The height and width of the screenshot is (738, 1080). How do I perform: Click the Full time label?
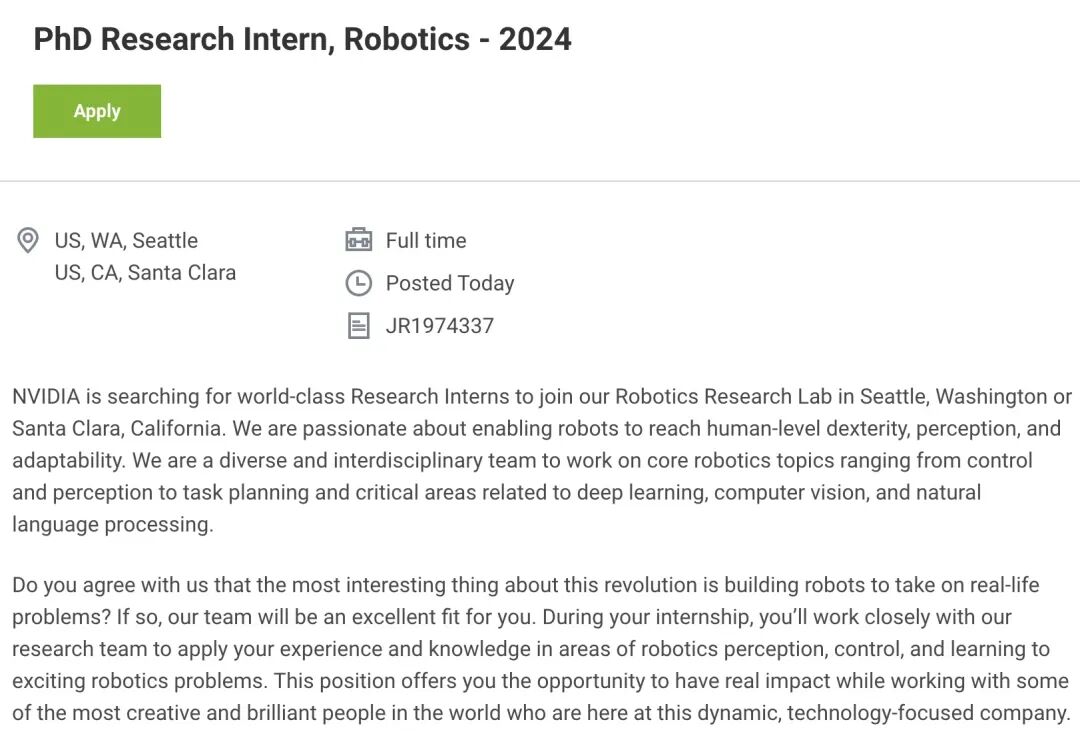(426, 240)
